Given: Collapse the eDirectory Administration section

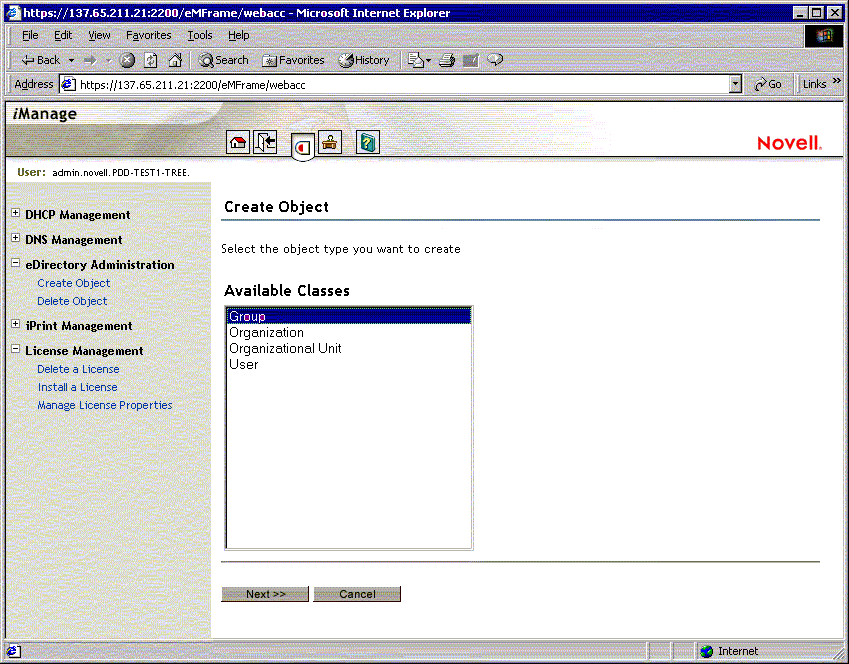Looking at the screenshot, I should coord(14,264).
